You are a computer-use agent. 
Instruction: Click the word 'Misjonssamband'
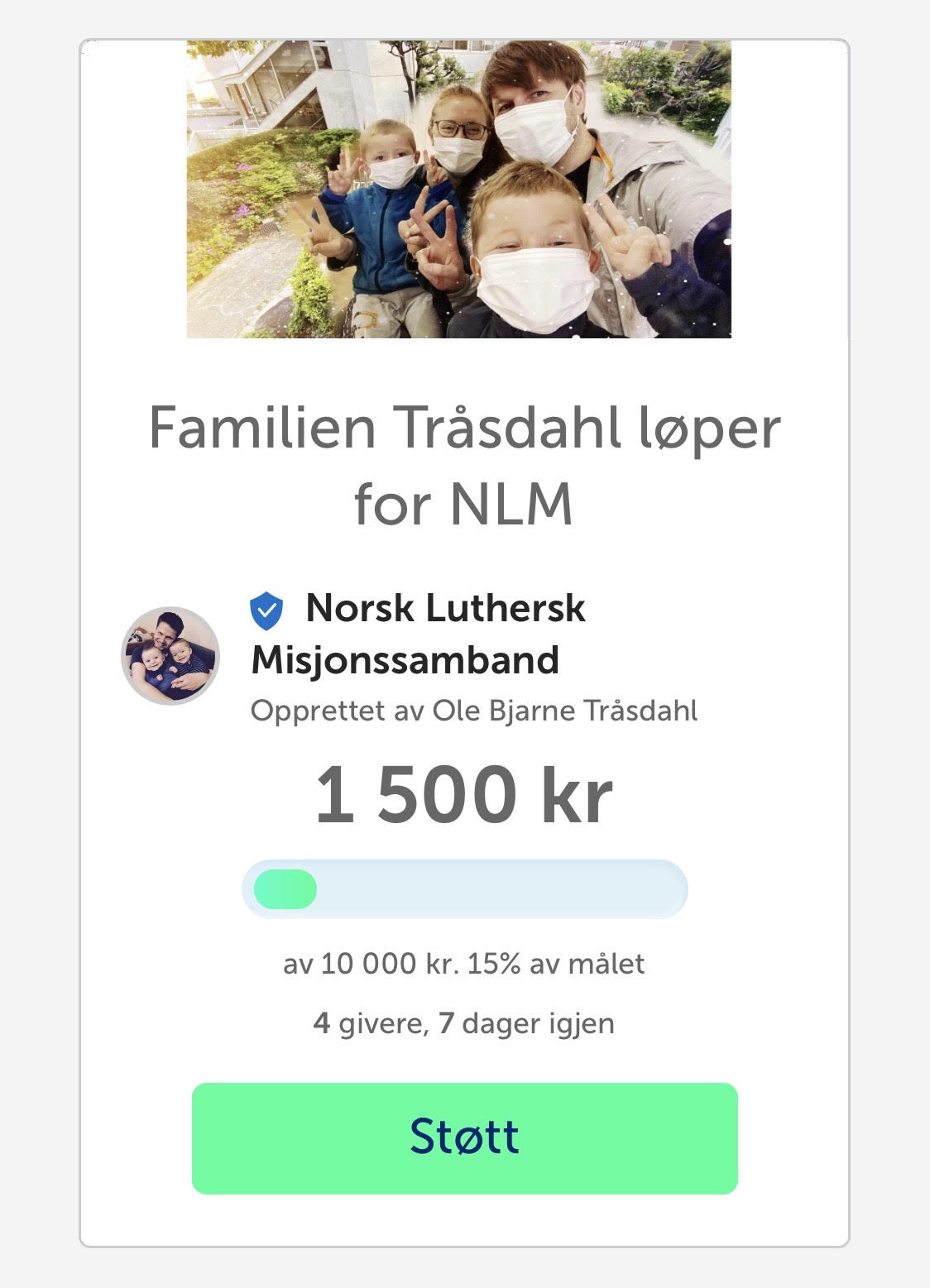pos(405,660)
